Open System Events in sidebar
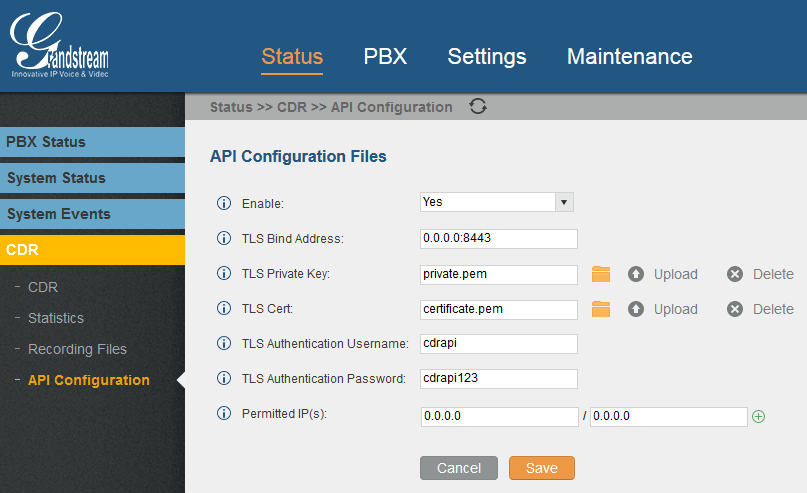Image resolution: width=807 pixels, height=493 pixels. (x=92, y=214)
